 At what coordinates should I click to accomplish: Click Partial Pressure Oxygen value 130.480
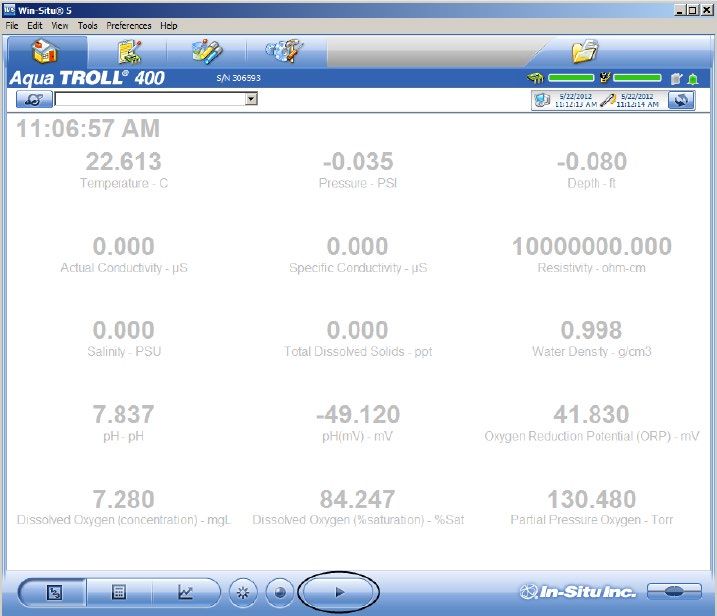pyautogui.click(x=592, y=499)
